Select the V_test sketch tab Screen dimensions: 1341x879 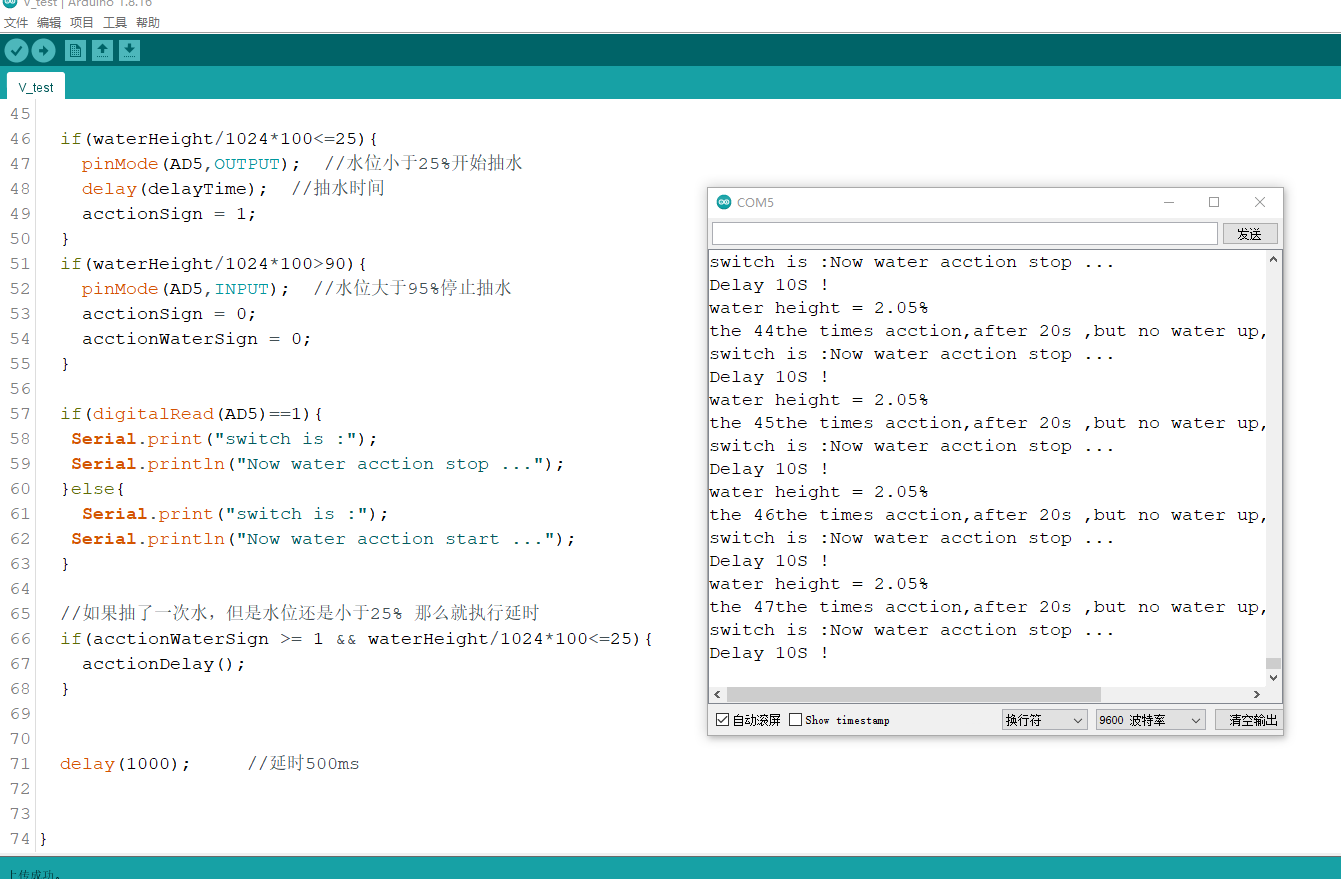click(36, 87)
